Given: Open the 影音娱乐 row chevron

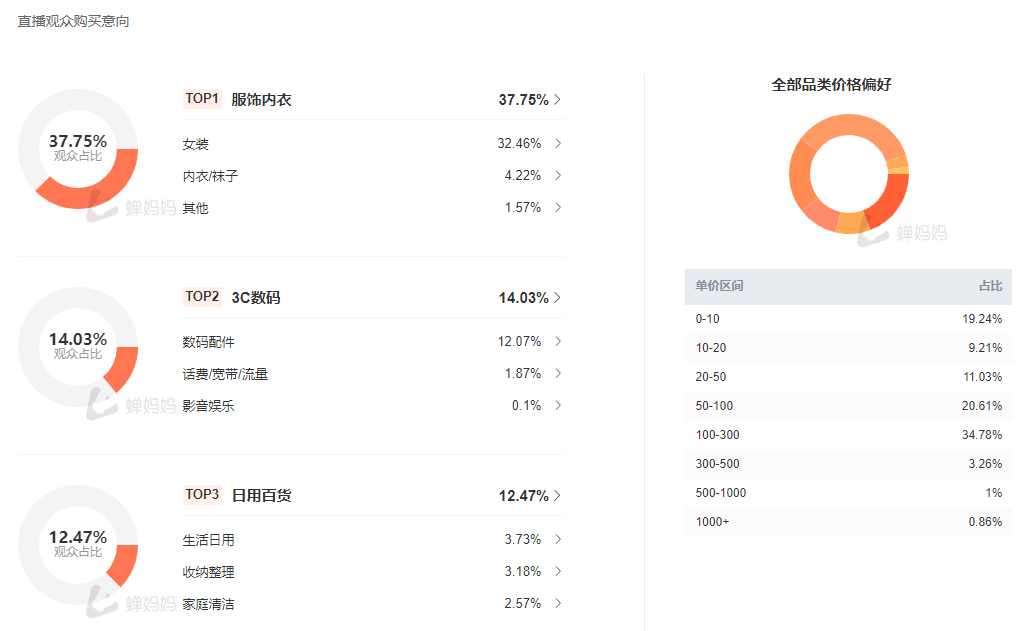Looking at the screenshot, I should (x=558, y=406).
